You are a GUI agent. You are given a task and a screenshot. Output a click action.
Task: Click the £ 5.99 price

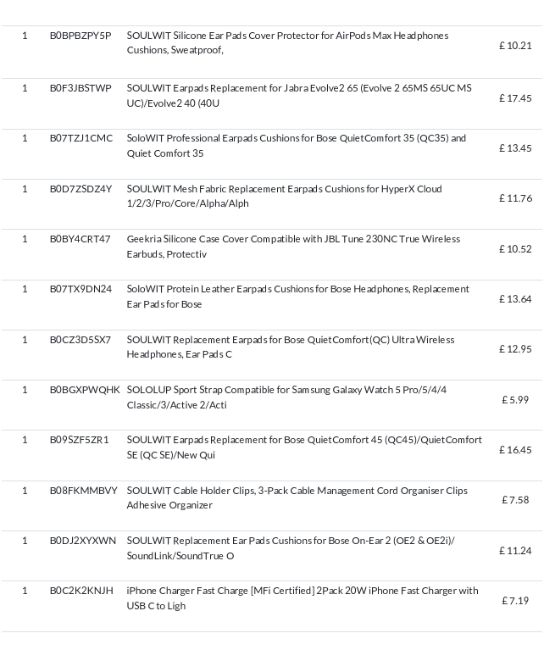pos(515,400)
